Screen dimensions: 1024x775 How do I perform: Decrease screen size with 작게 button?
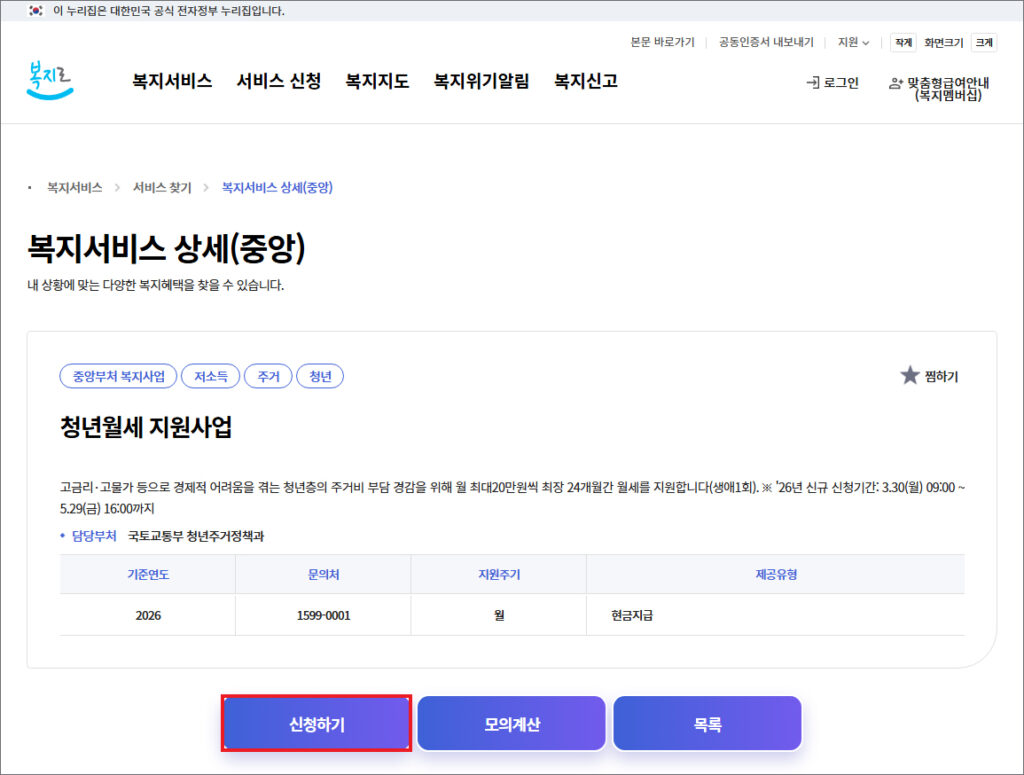coord(903,42)
